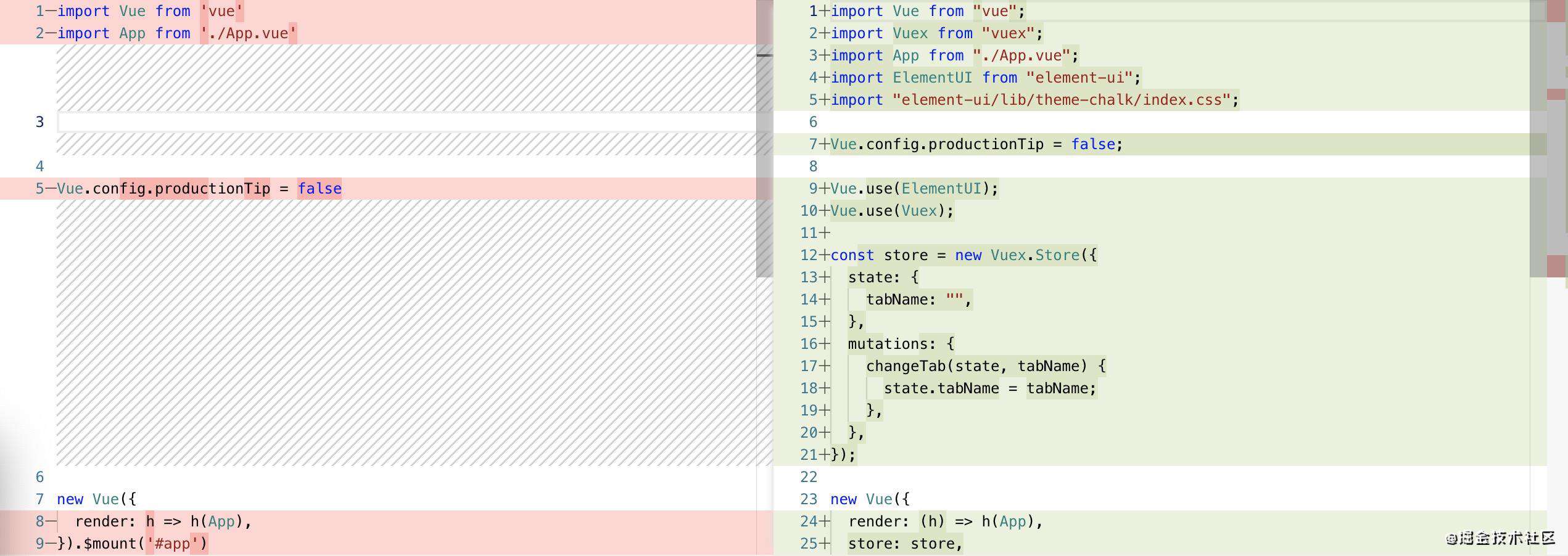Click added line 'import Vuex from "vuex";'
Image resolution: width=1568 pixels, height=556 pixels.
click(937, 33)
